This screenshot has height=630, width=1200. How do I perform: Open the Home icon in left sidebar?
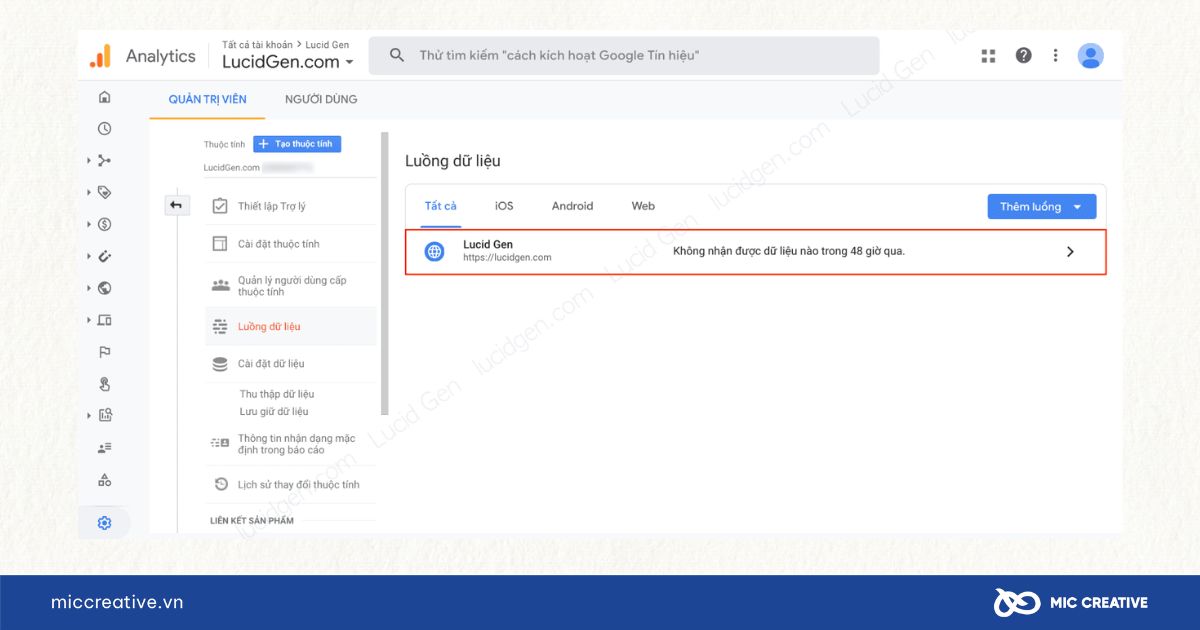tap(104, 97)
